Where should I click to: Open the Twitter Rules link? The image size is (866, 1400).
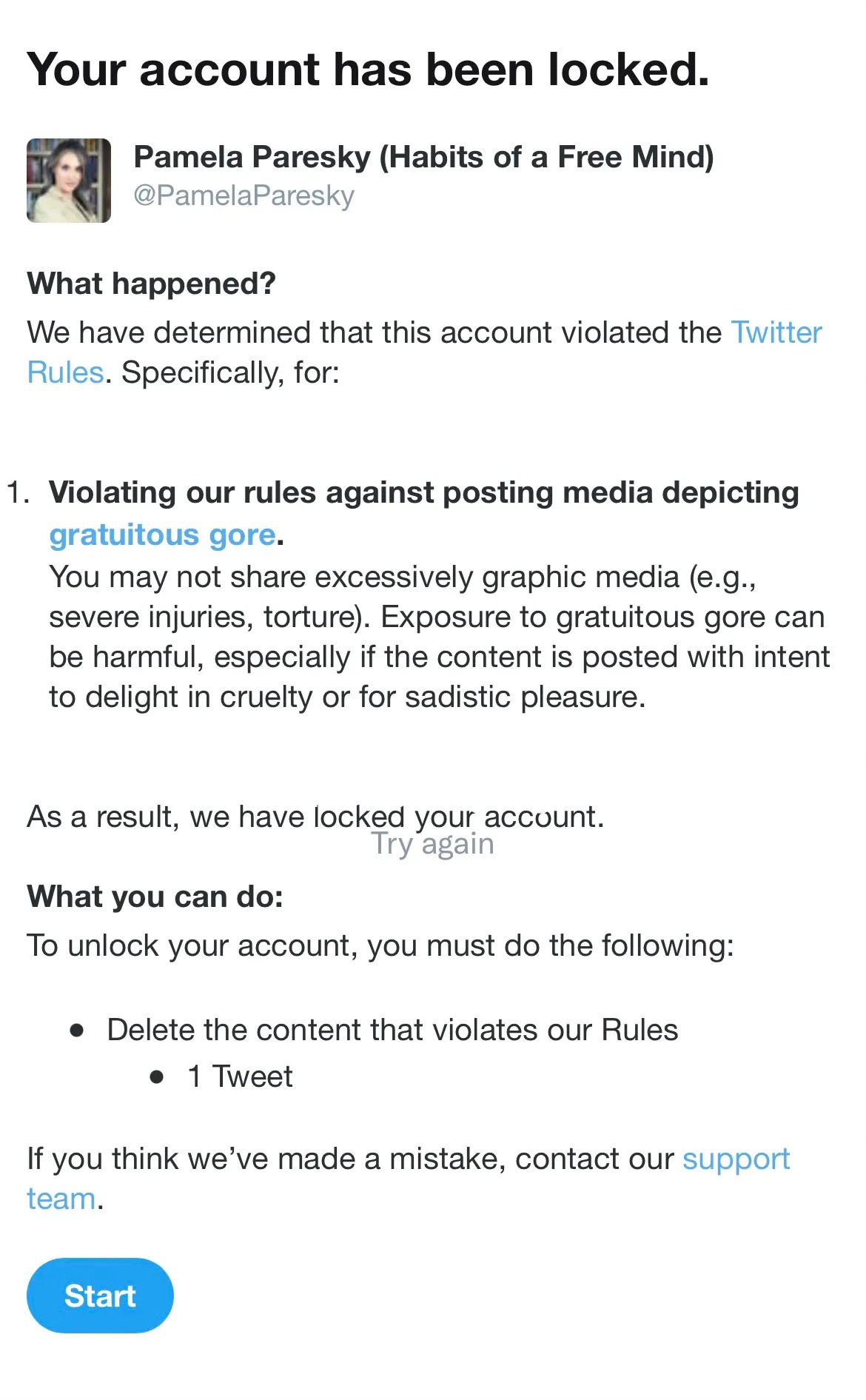tap(776, 333)
